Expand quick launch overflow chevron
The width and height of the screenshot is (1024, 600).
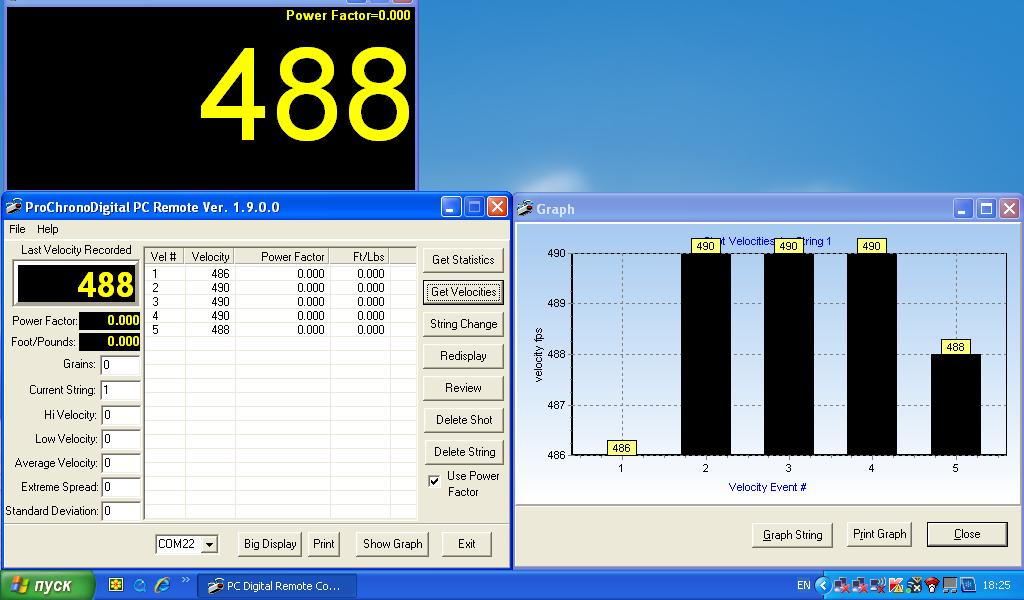pos(185,581)
